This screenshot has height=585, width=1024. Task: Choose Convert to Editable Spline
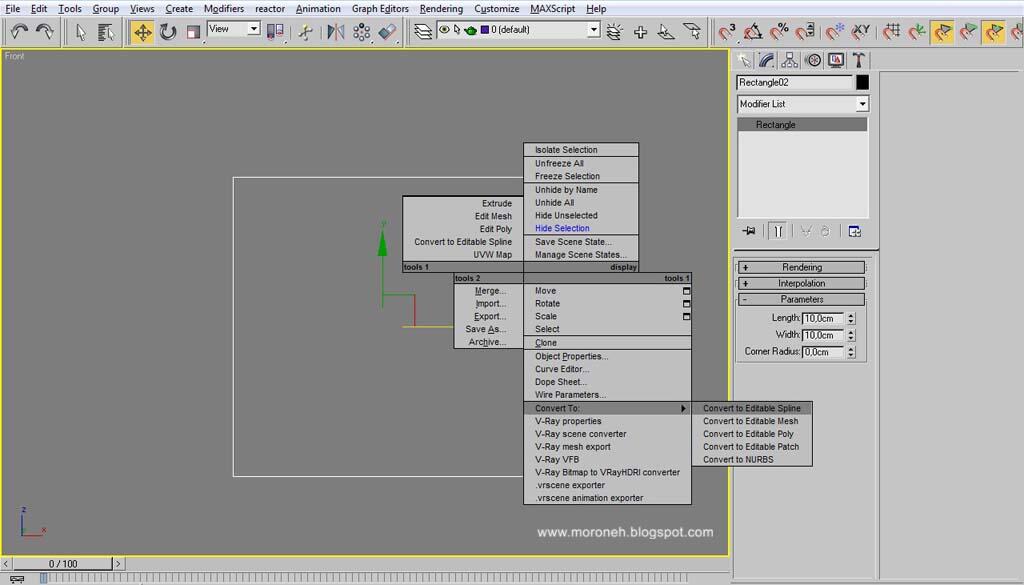pos(751,408)
